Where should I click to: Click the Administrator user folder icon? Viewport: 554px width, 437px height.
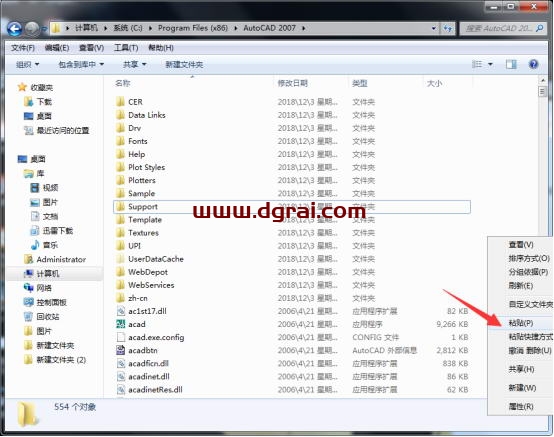tap(28, 259)
